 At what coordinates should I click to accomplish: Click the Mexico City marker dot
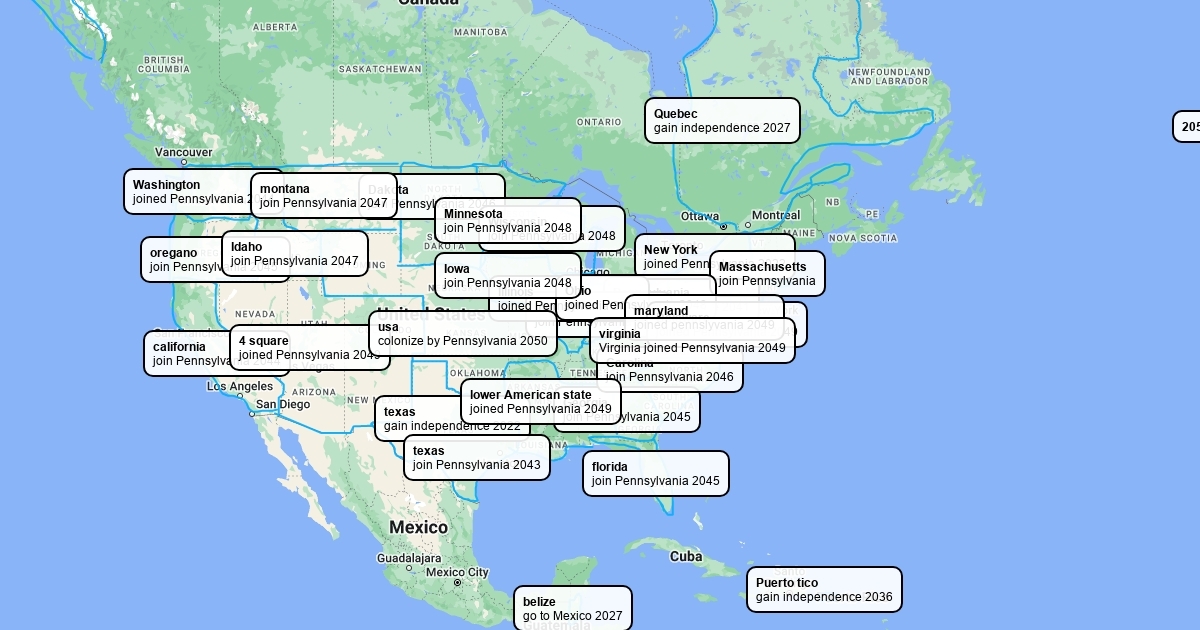pos(458,582)
